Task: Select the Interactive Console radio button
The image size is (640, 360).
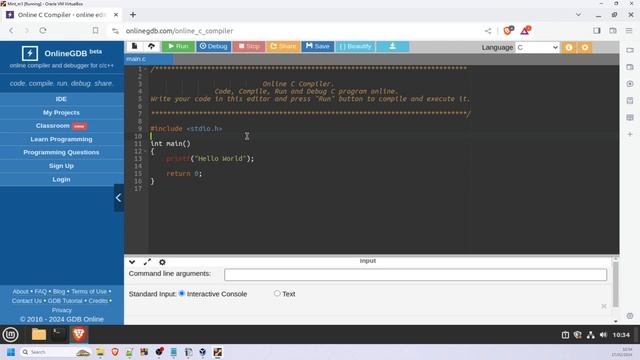Action: pos(182,293)
